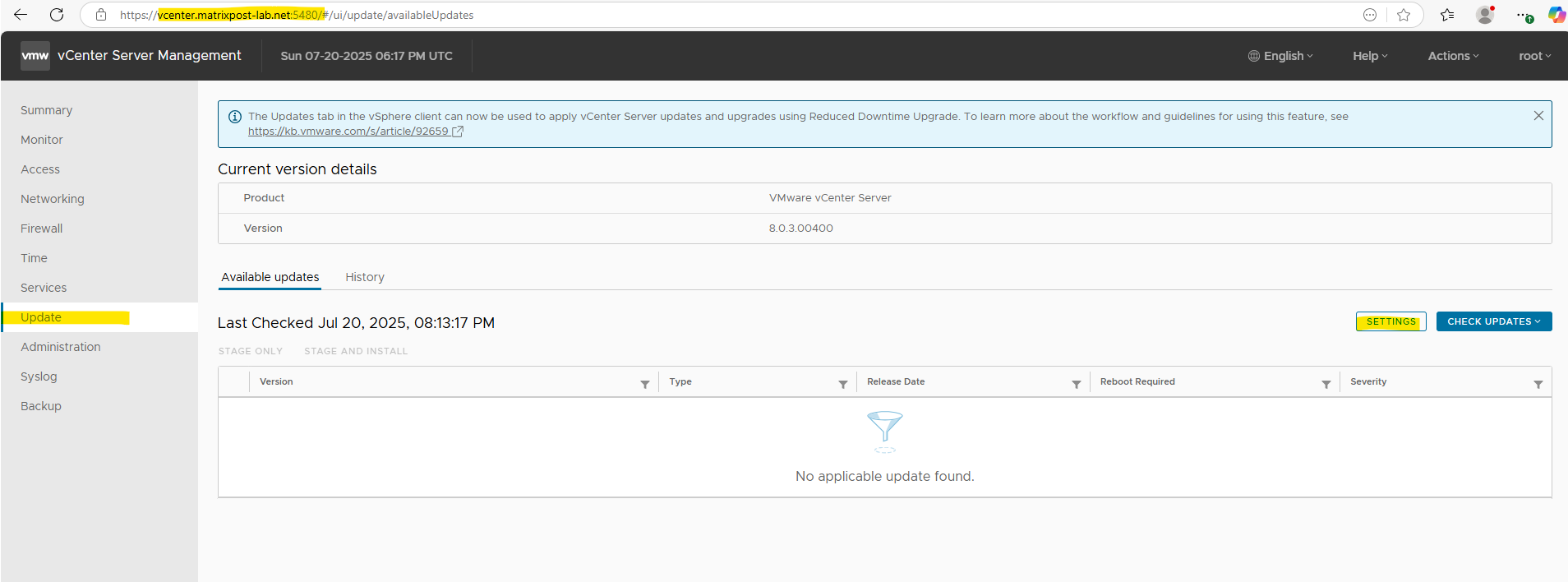
Task: Open the Actions dropdown
Action: (1453, 56)
